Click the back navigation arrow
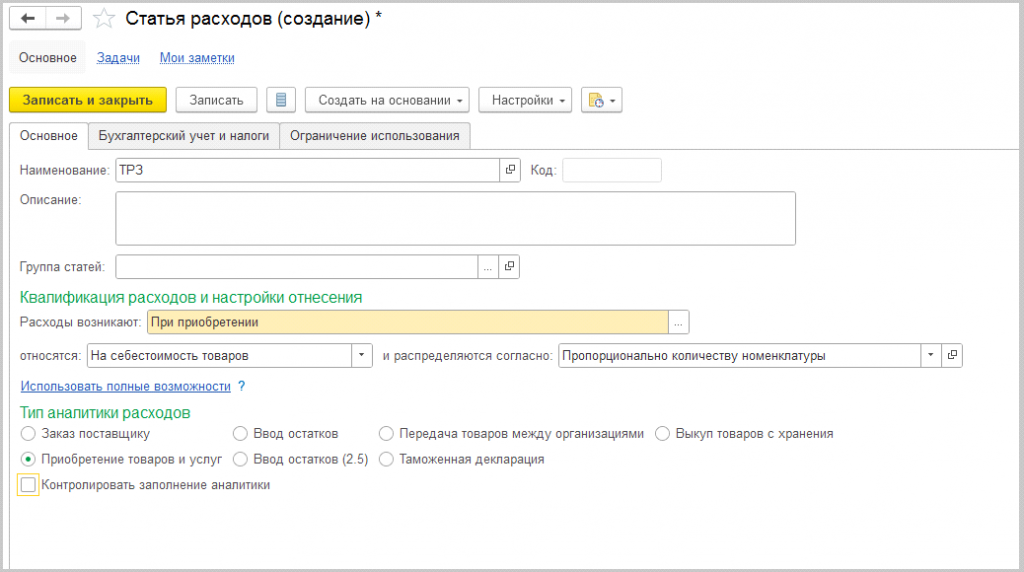 point(27,19)
